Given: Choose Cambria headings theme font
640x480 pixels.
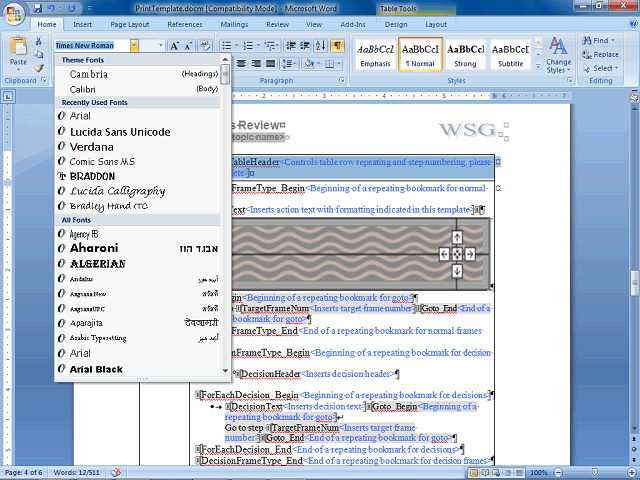Looking at the screenshot, I should 139,74.
